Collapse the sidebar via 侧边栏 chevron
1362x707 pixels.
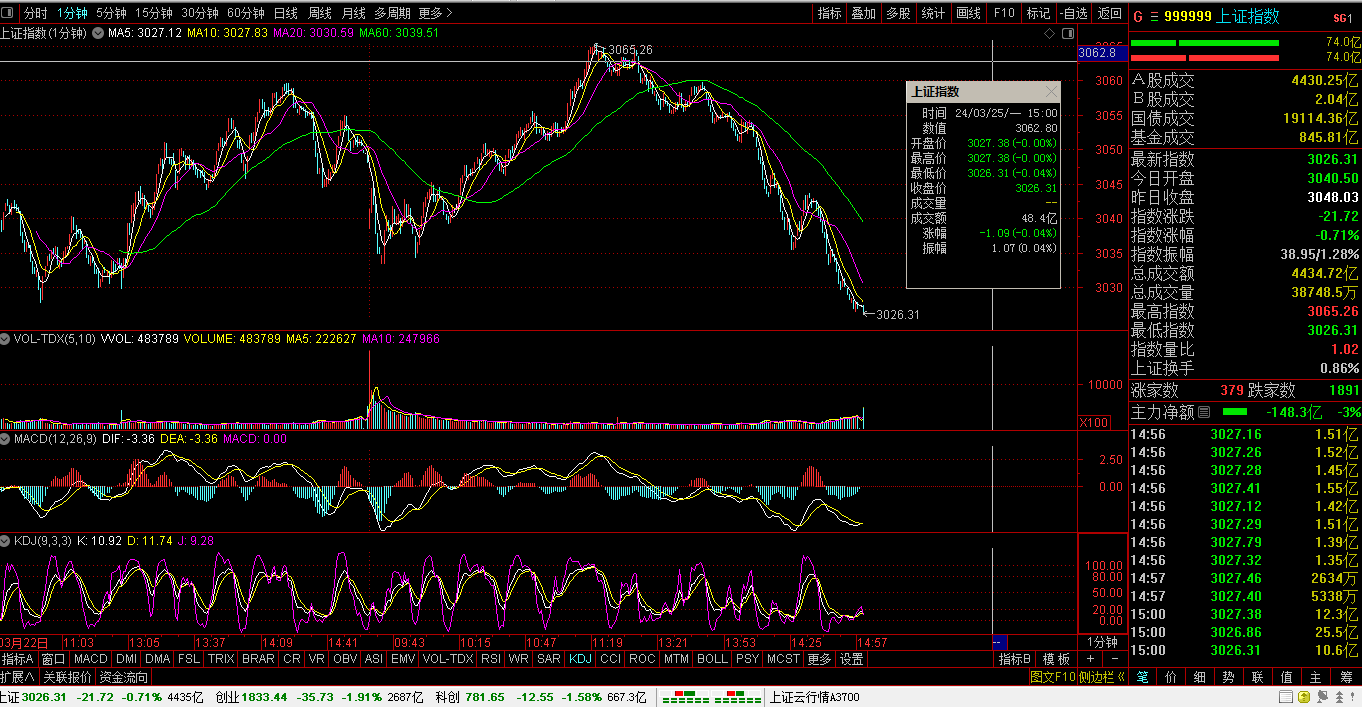click(1121, 677)
